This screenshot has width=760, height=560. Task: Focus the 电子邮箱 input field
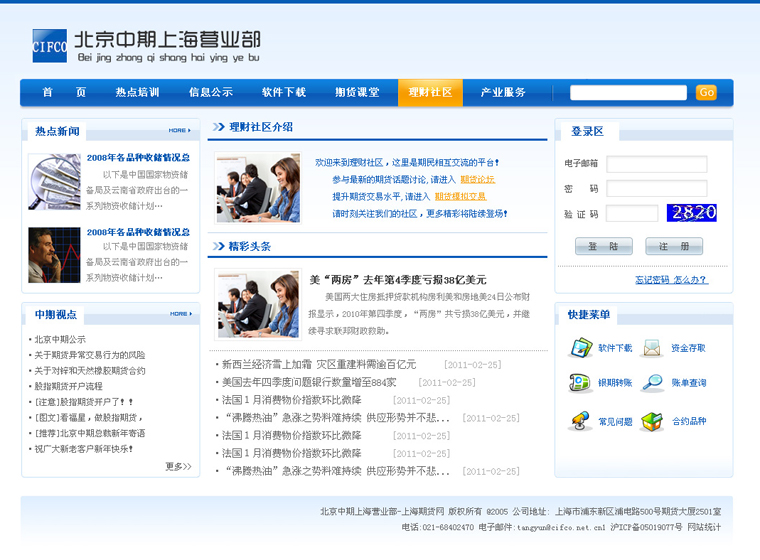click(x=670, y=164)
